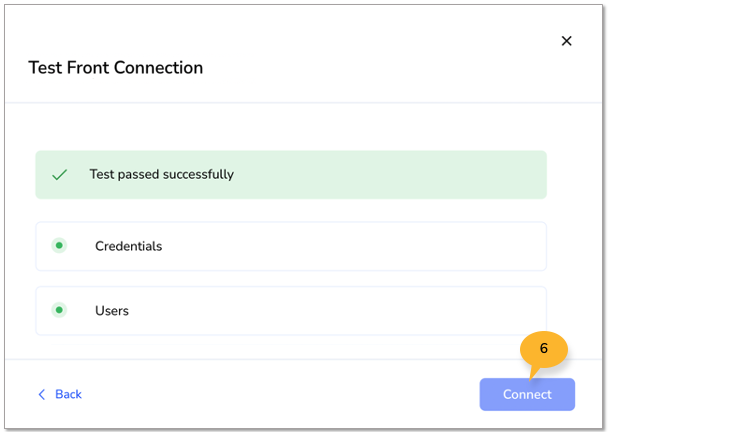The image size is (745, 432).
Task: Select the Users label text
Action: (112, 311)
